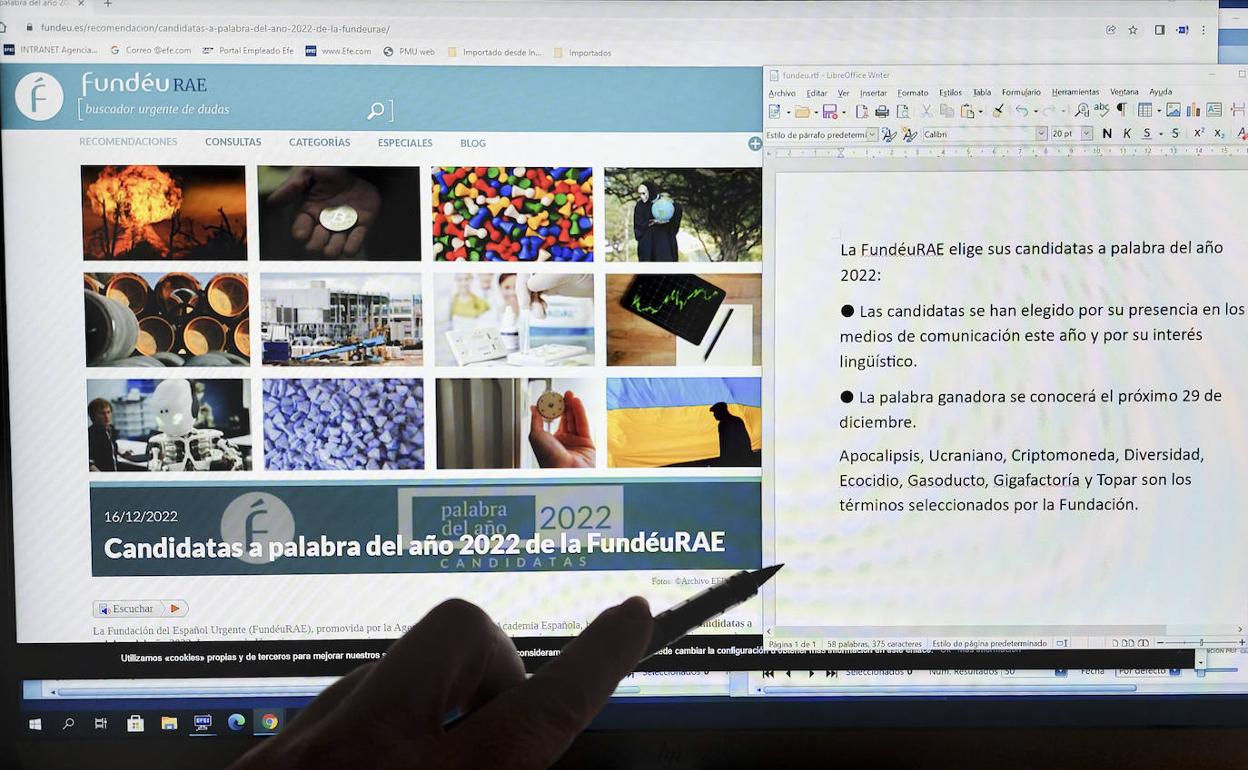Click the print icon in Writer toolbar
Image resolution: width=1248 pixels, height=770 pixels.
[x=881, y=111]
